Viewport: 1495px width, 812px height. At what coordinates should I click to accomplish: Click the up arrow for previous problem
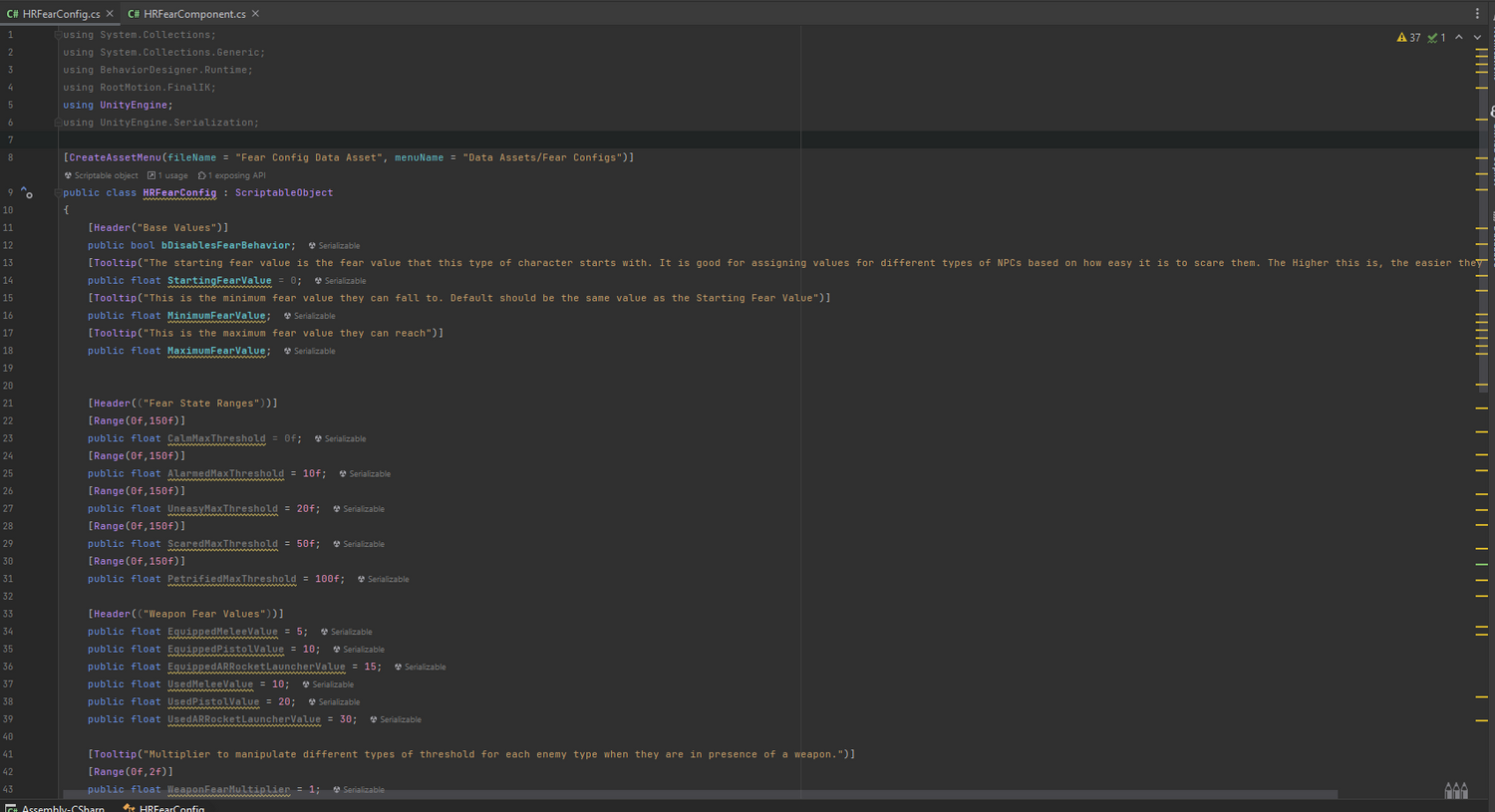click(1458, 36)
